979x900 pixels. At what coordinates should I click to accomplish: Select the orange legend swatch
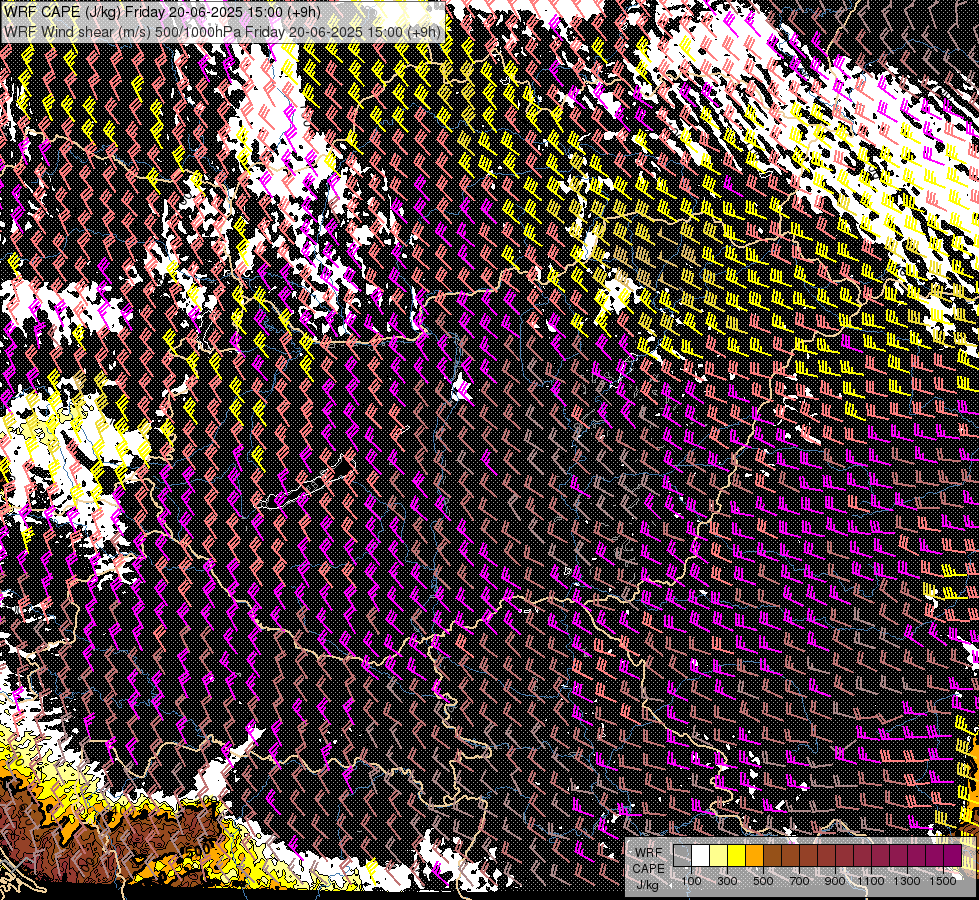pyautogui.click(x=754, y=856)
